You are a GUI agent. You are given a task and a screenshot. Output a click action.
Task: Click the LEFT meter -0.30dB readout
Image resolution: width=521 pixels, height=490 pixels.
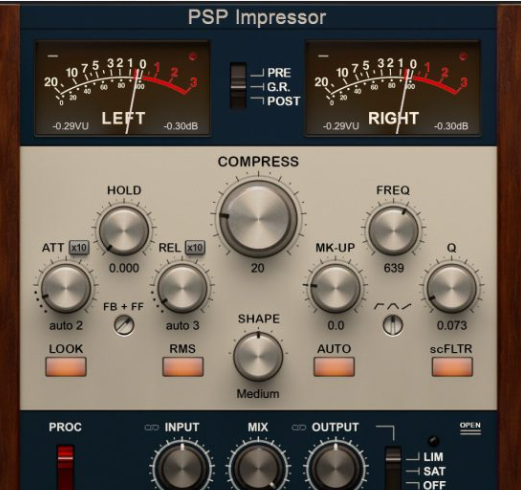point(181,126)
